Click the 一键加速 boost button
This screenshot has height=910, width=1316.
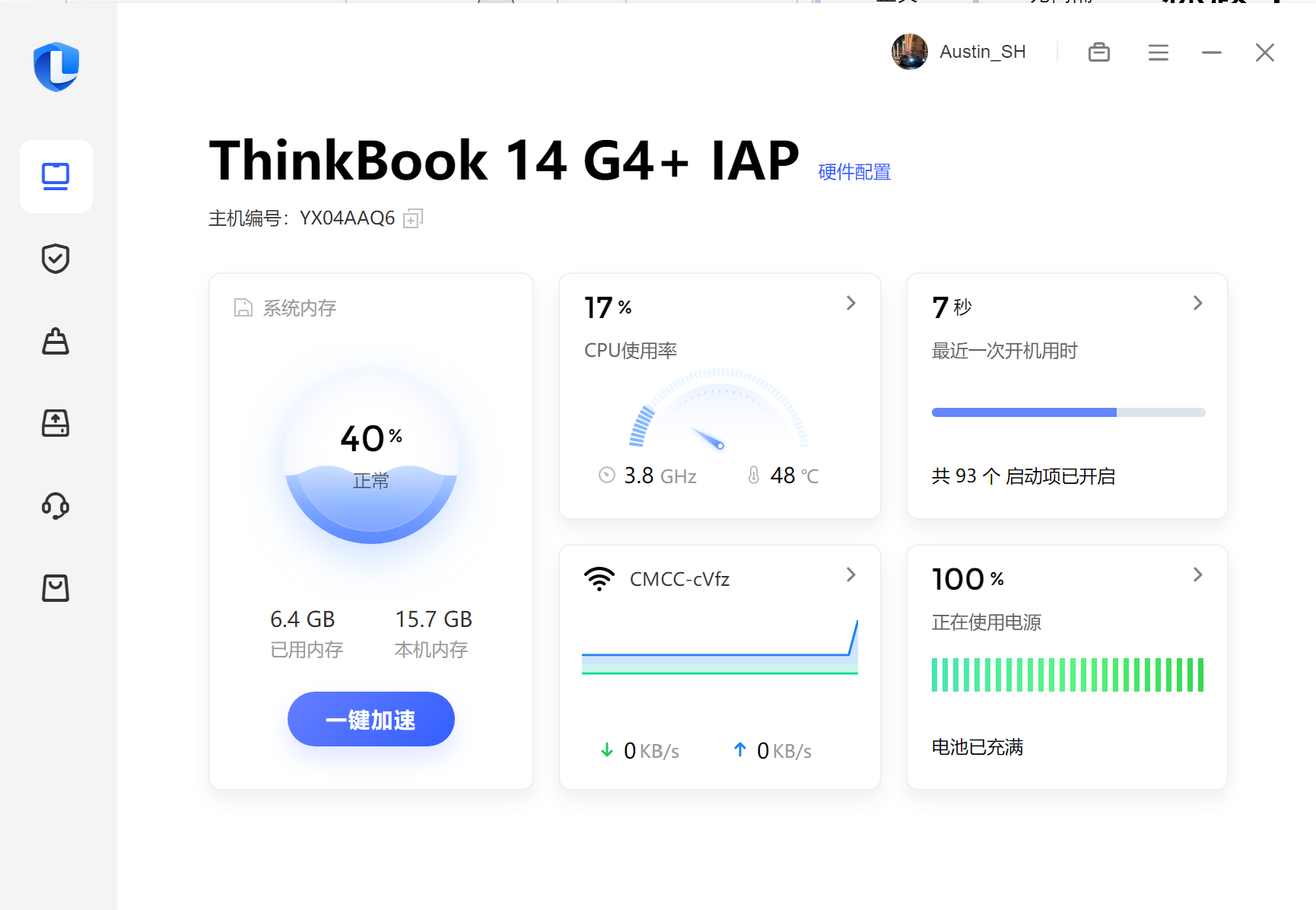(x=371, y=719)
